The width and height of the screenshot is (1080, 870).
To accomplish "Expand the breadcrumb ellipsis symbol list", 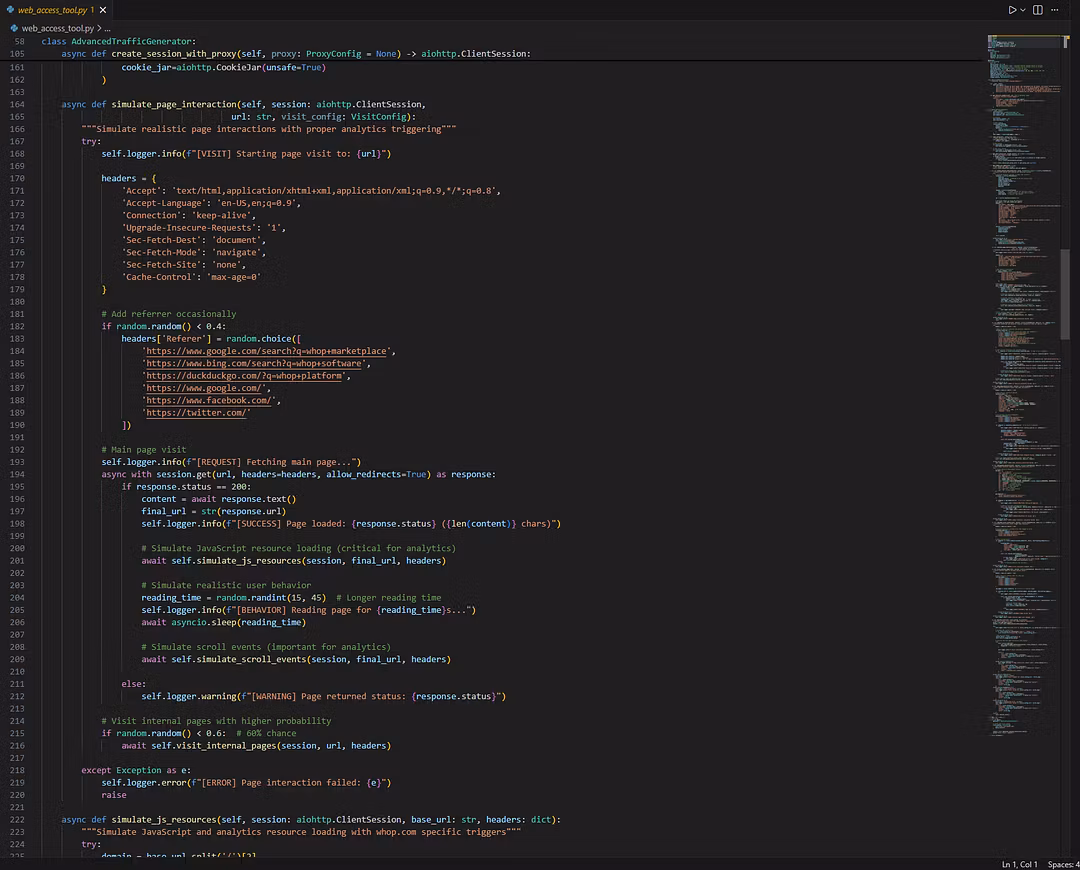I will 108,29.
